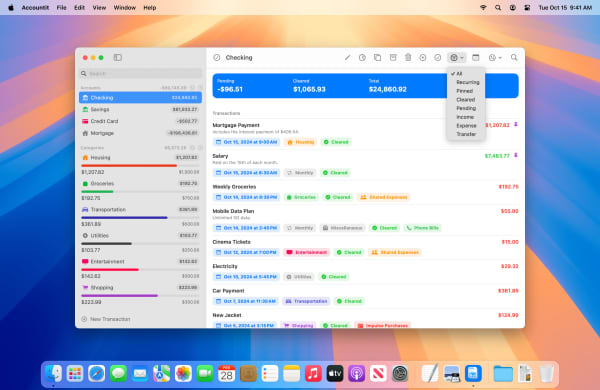Click the -$96.51 Pending value
The height and width of the screenshot is (390, 600).
click(230, 89)
